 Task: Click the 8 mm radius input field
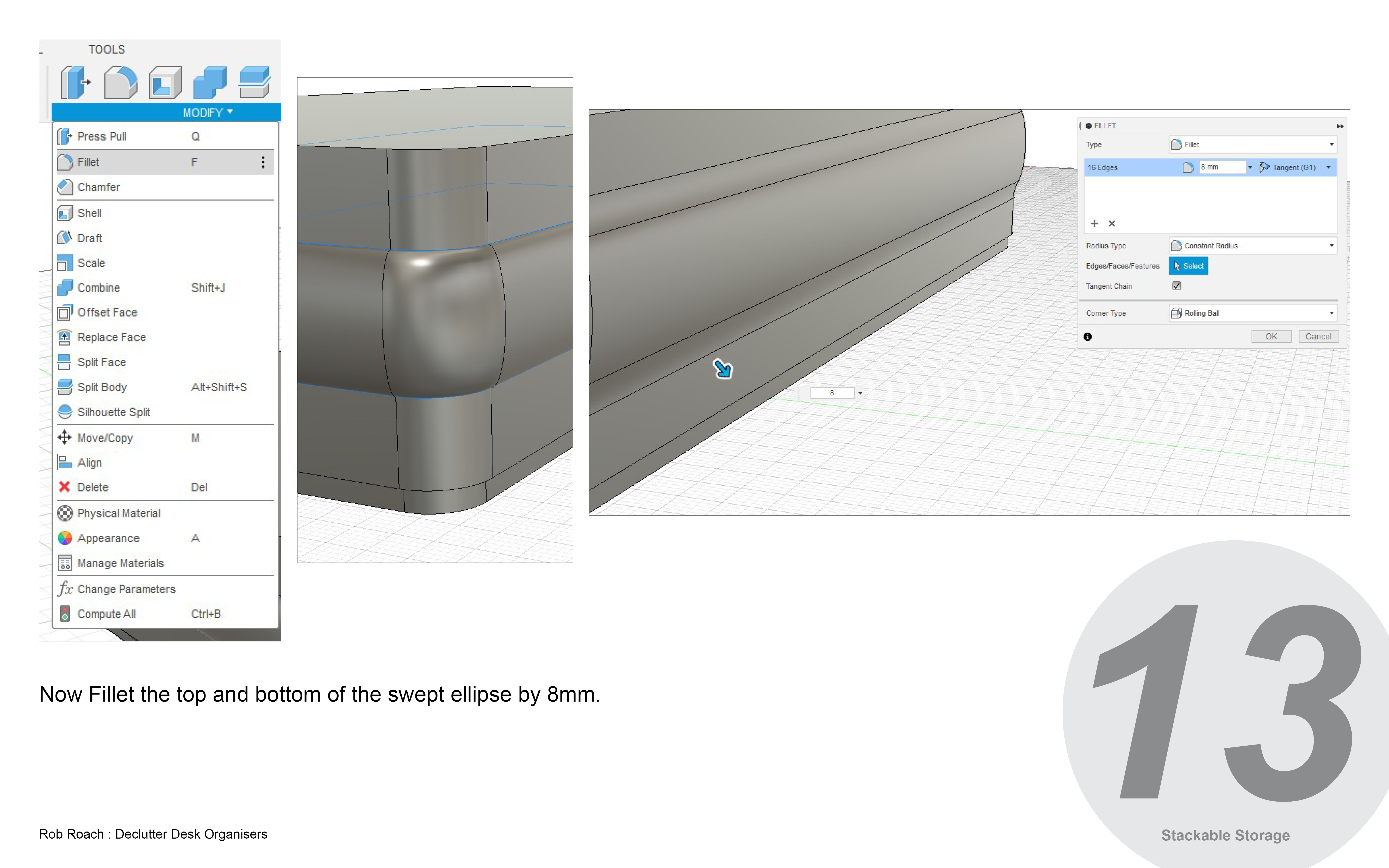point(1222,167)
